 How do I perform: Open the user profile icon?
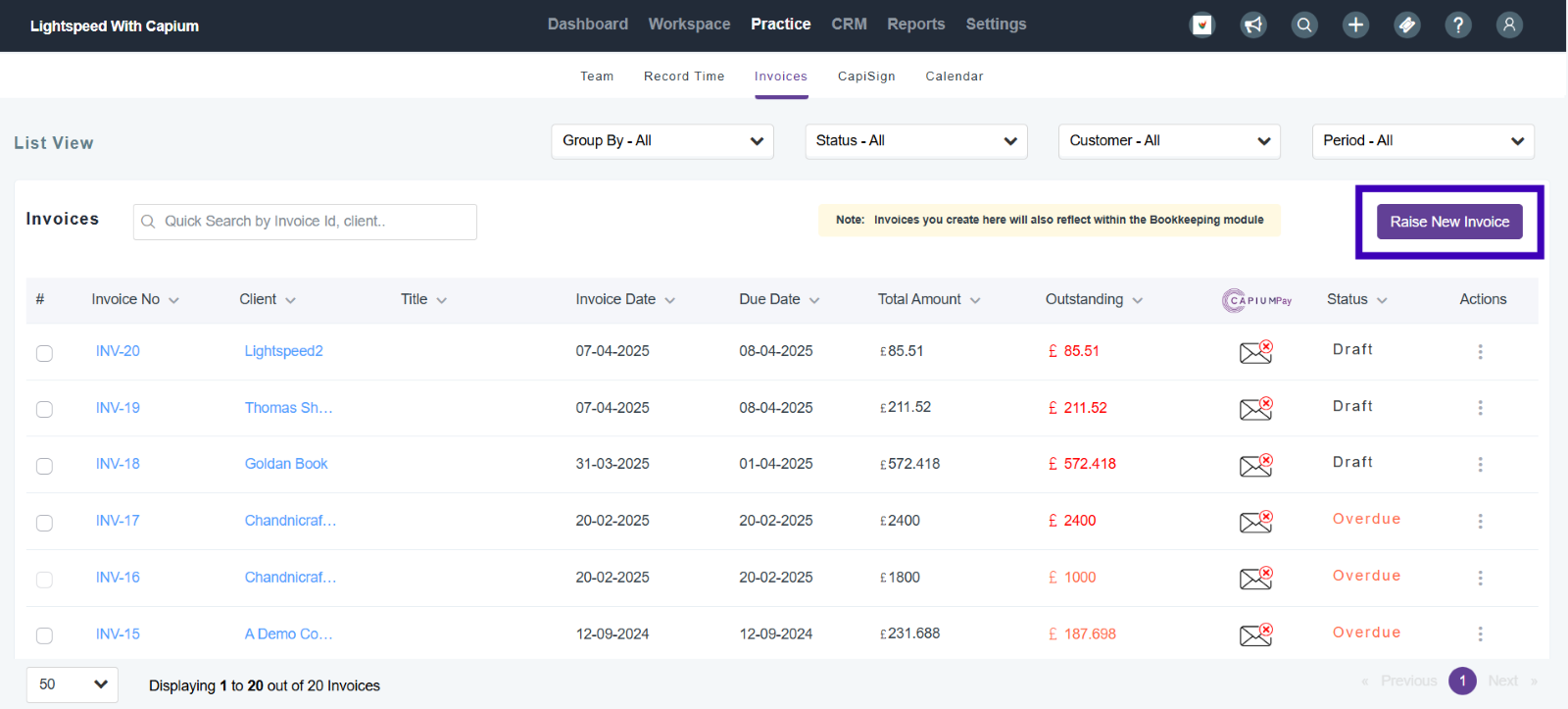(x=1509, y=25)
